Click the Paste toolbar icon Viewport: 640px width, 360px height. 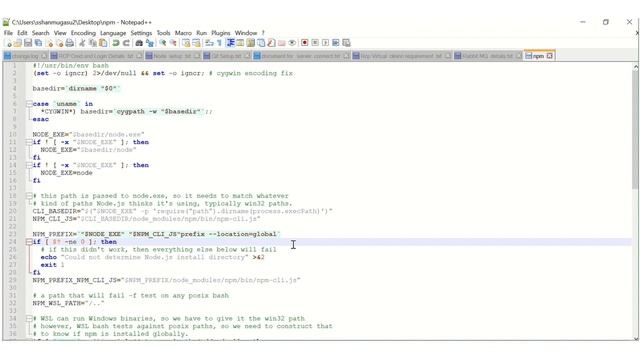coord(103,43)
